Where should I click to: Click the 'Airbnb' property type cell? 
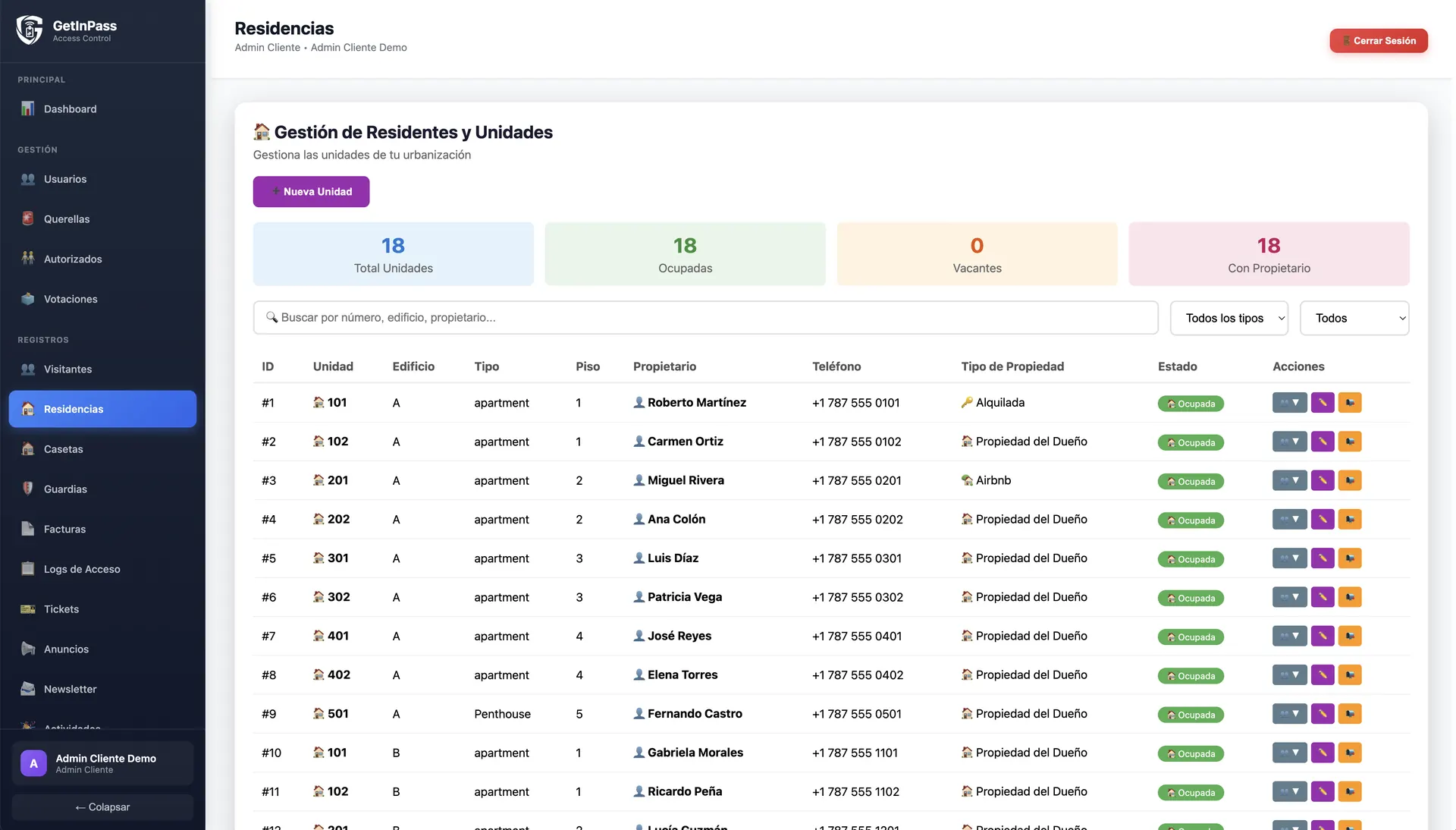986,480
